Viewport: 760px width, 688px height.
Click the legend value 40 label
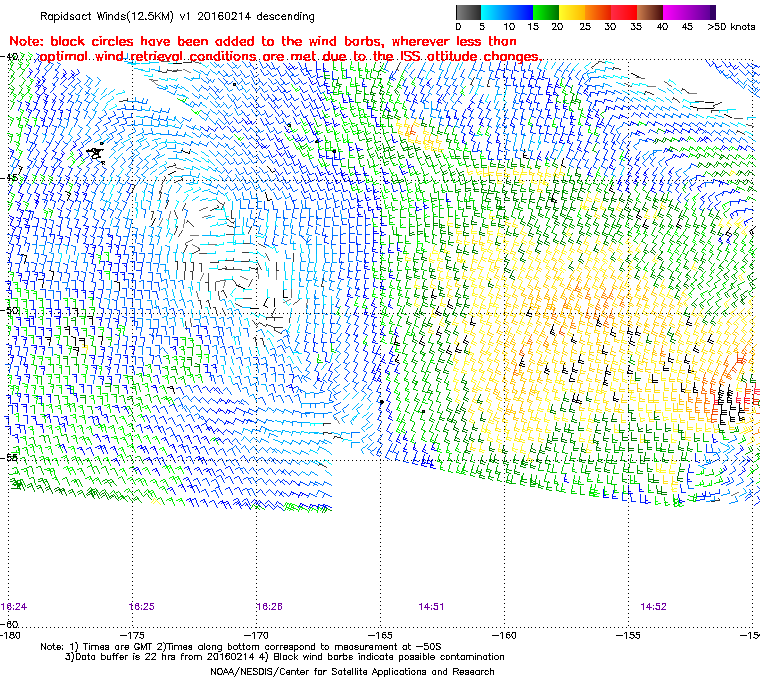[x=662, y=27]
